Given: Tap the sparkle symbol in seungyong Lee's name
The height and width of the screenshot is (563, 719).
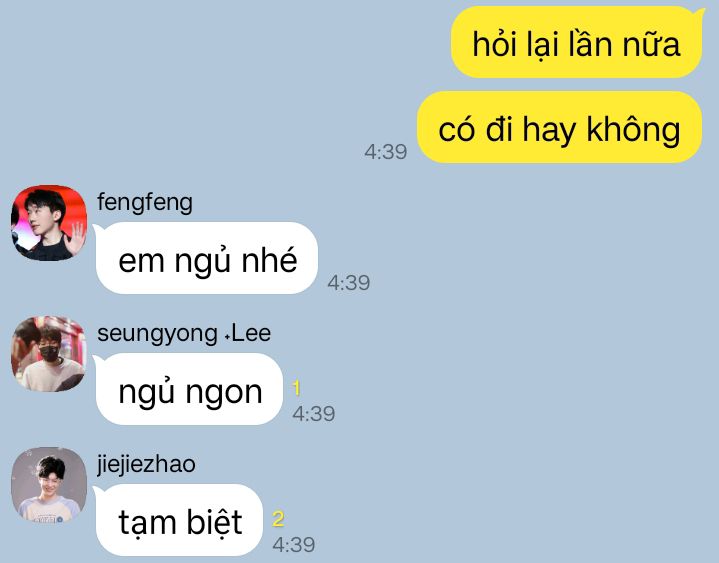Looking at the screenshot, I should click(227, 337).
